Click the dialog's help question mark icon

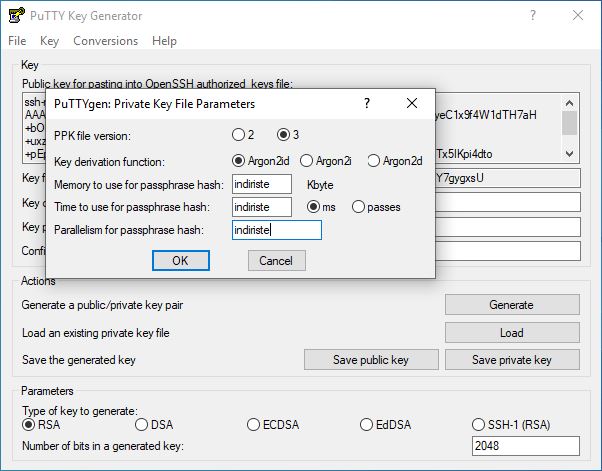pos(367,103)
